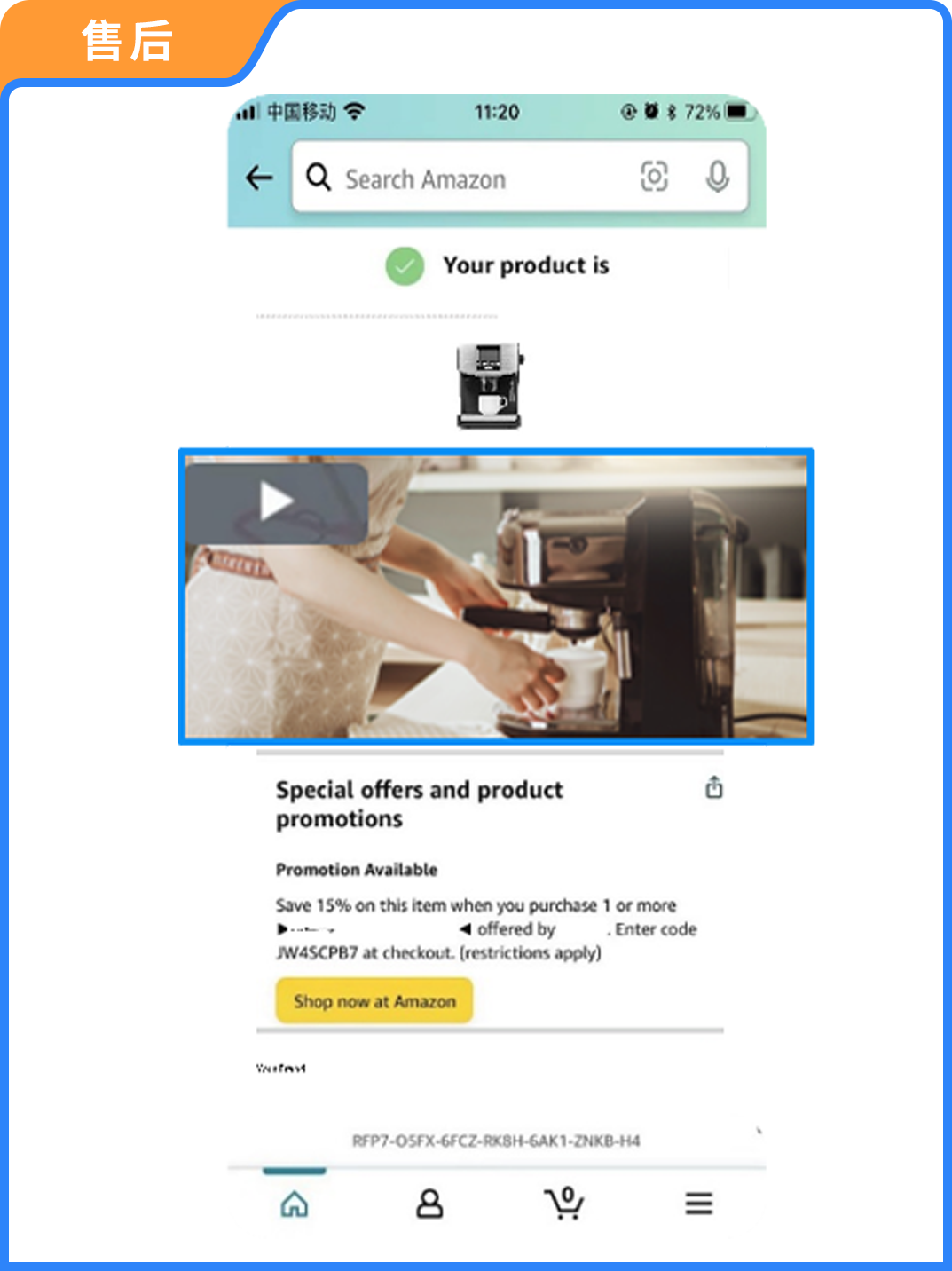Click the battery indicator in status bar
952x1271 pixels.
point(740,112)
